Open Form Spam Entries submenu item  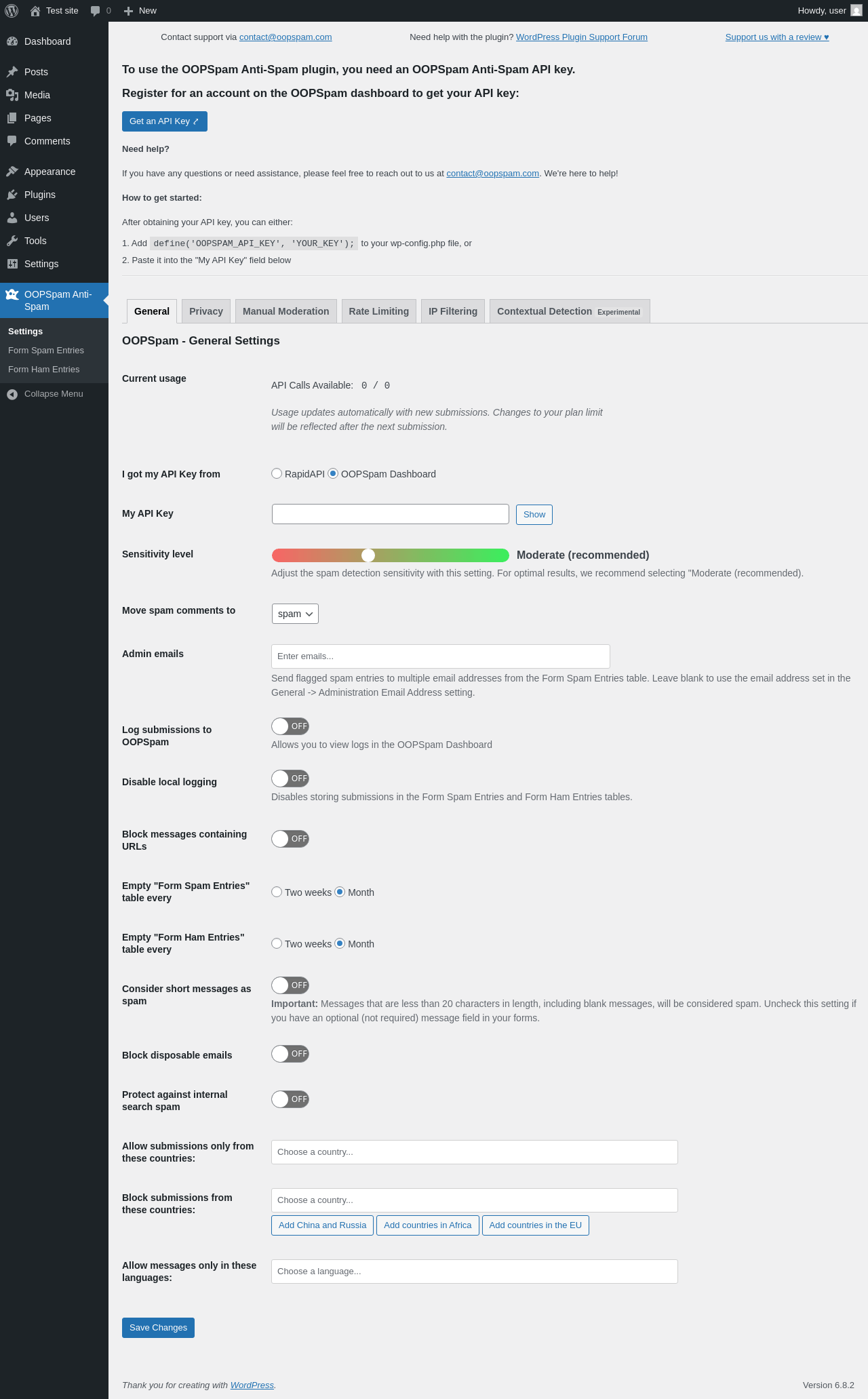pos(46,351)
